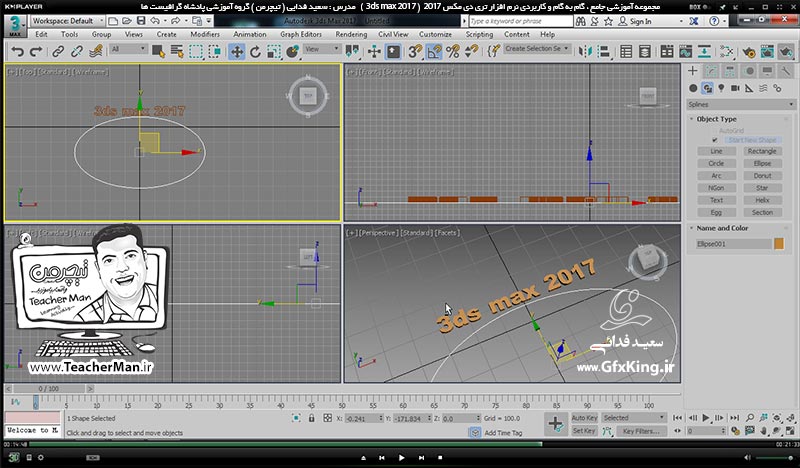Activate the Select and Link tool
Screen dimensions: 800x468
[58, 52]
